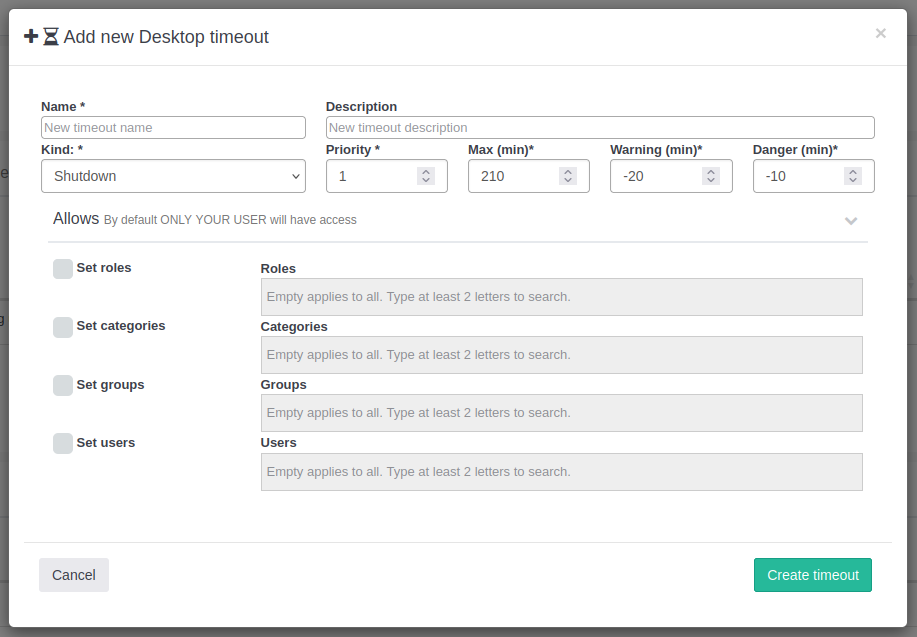The height and width of the screenshot is (637, 917).
Task: Click the Danger (min) stepper arrows
Action: pyautogui.click(x=852, y=176)
